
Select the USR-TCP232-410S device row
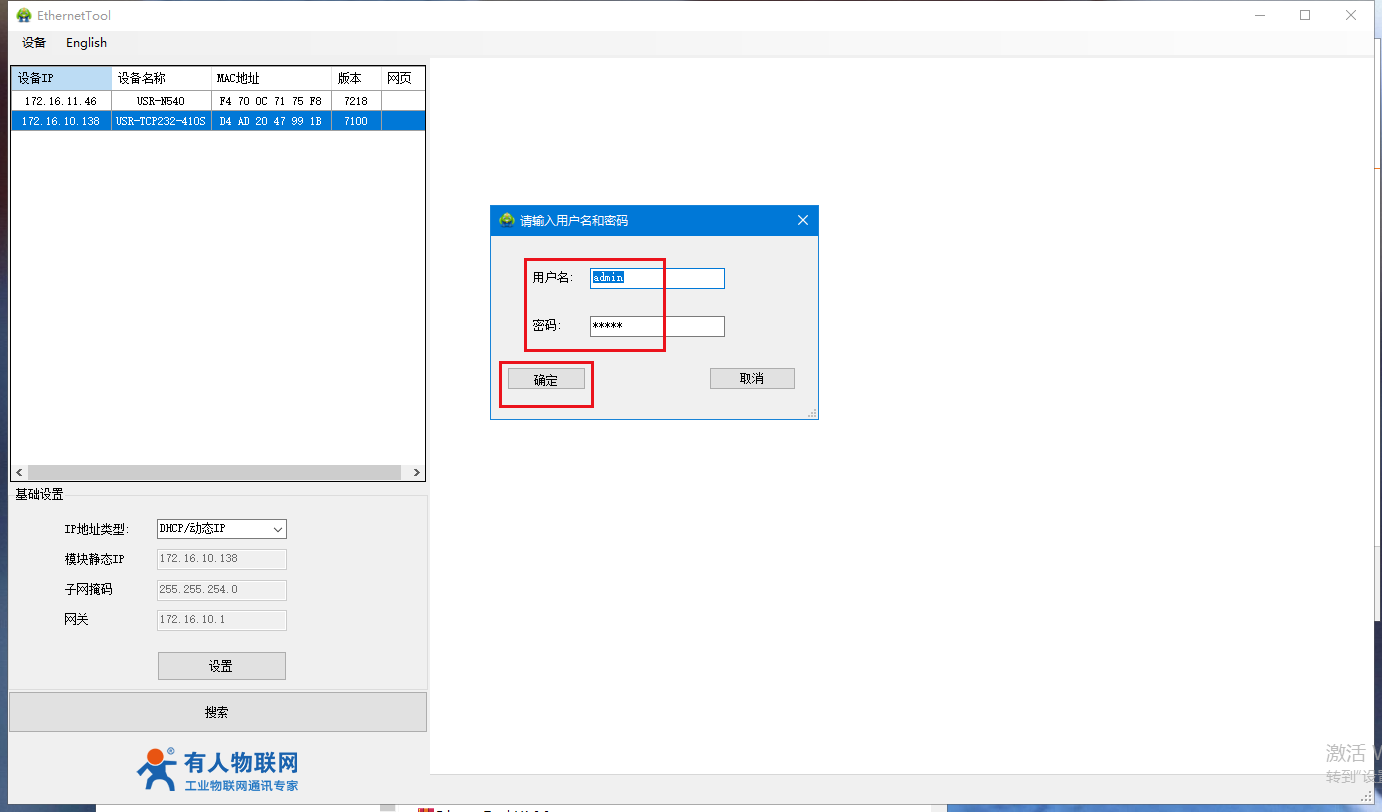160,121
